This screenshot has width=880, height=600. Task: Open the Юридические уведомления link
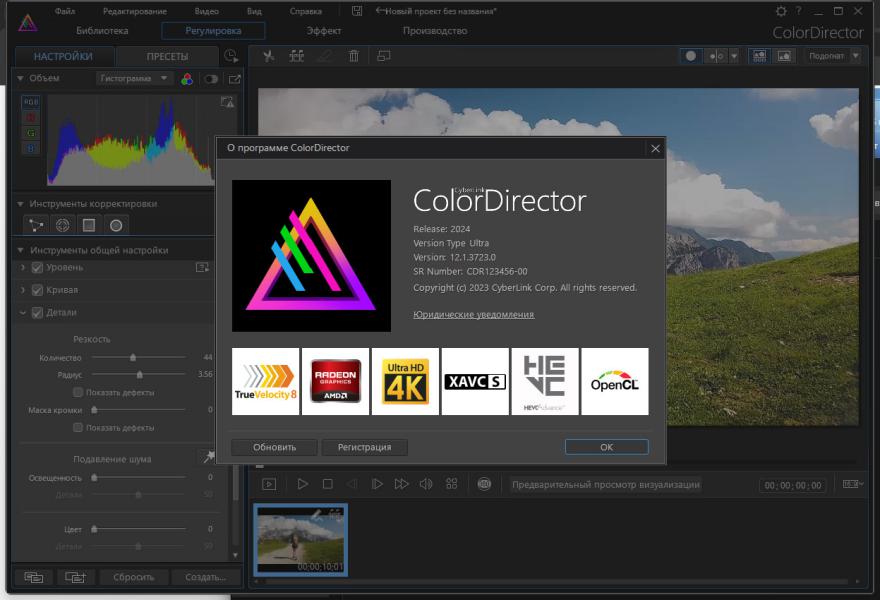[x=474, y=315]
